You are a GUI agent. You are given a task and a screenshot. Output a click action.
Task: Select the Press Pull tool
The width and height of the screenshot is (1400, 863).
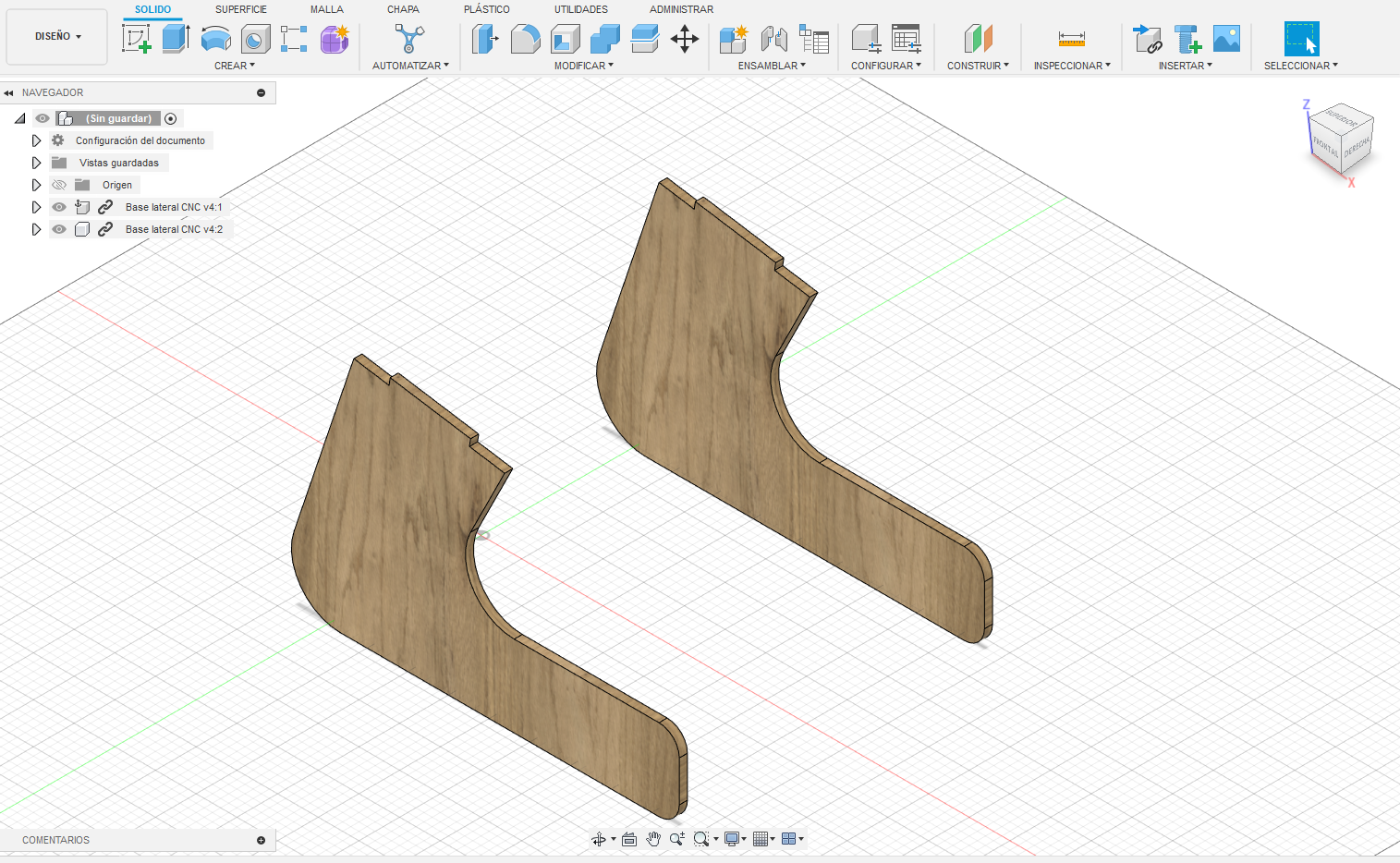485,38
